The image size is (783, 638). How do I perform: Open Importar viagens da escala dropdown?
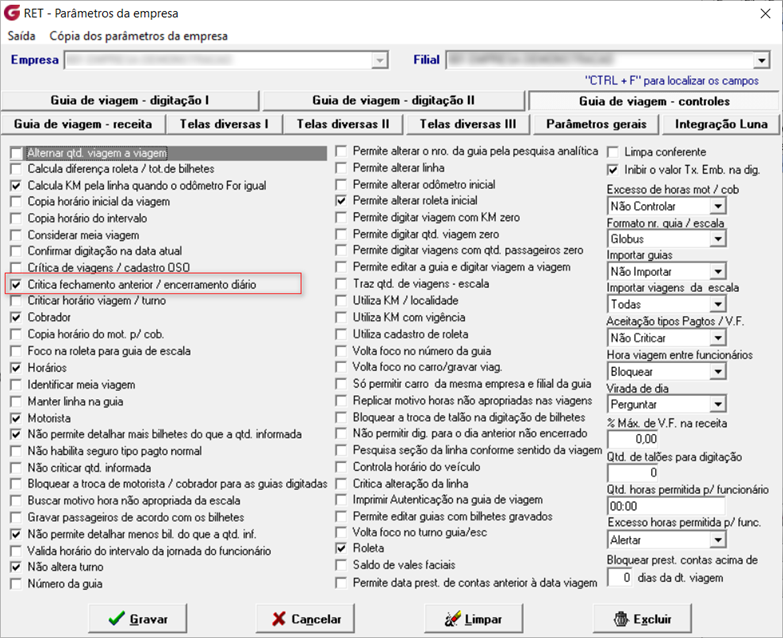pos(718,304)
